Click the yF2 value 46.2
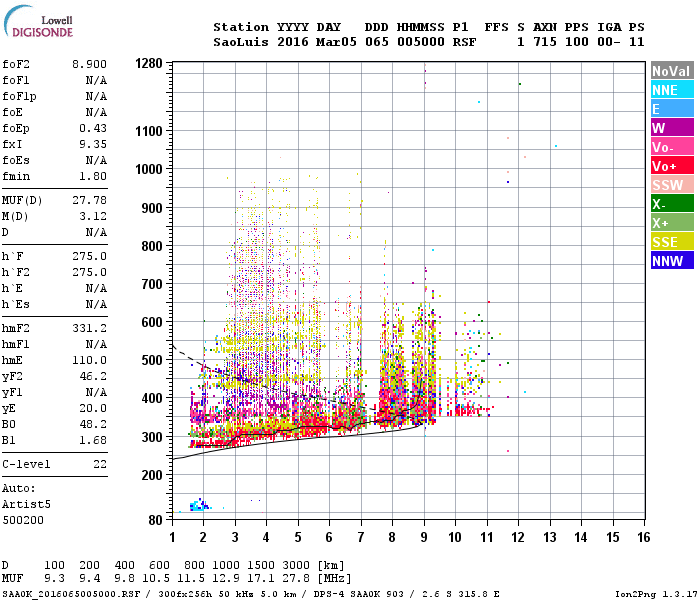Viewport: 700px width, 600px height. tap(93, 377)
